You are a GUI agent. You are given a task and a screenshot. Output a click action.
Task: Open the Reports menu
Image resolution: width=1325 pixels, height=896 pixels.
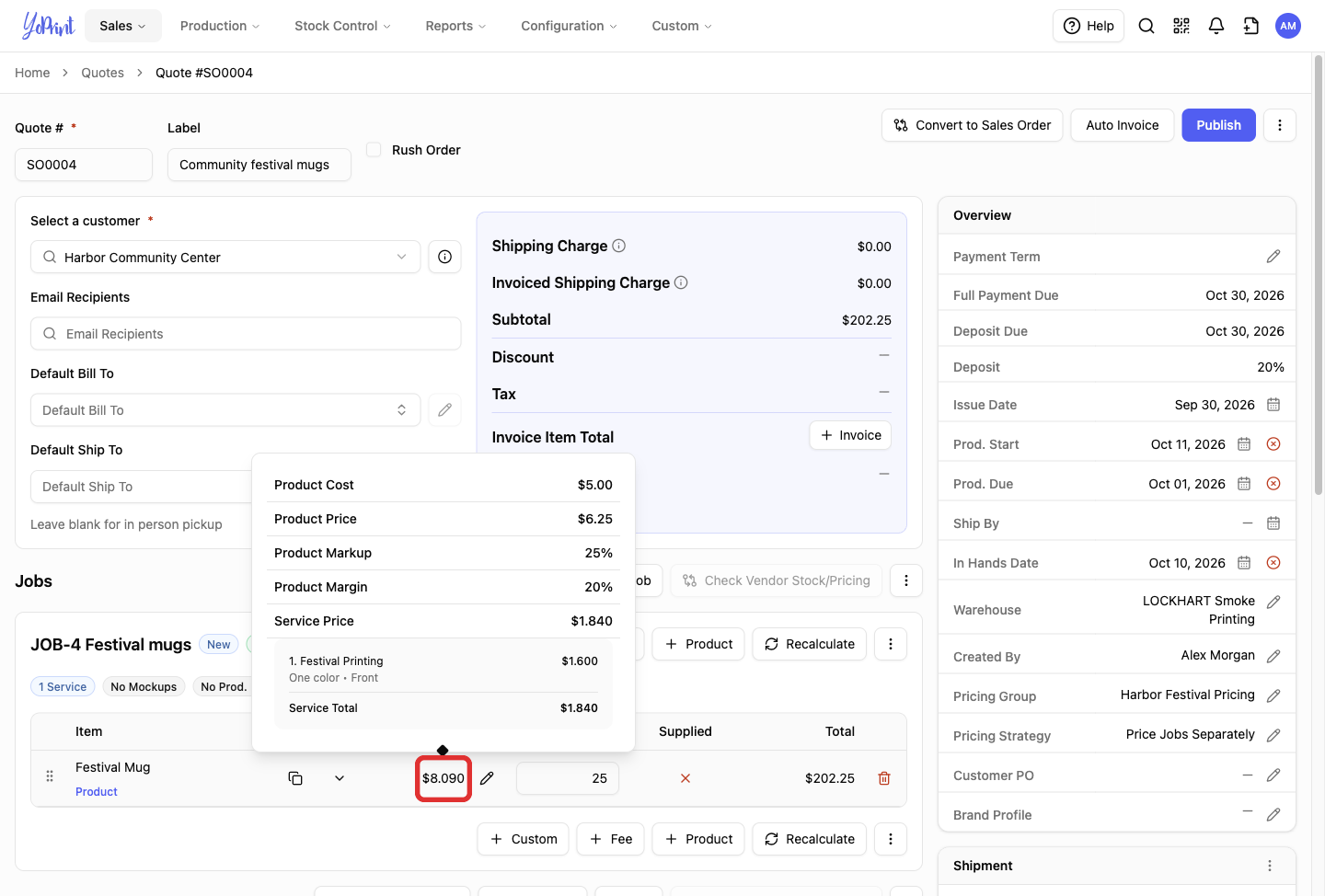click(x=456, y=26)
